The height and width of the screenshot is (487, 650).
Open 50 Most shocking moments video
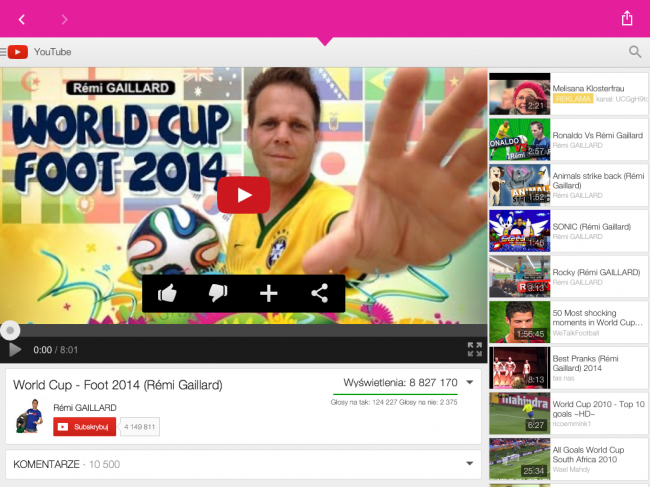[569, 322]
